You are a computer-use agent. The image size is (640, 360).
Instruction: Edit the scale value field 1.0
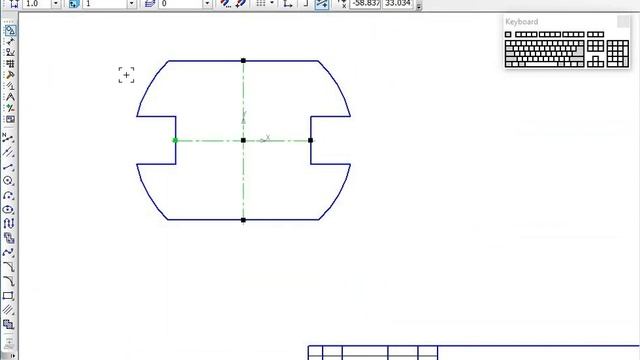pos(37,4)
